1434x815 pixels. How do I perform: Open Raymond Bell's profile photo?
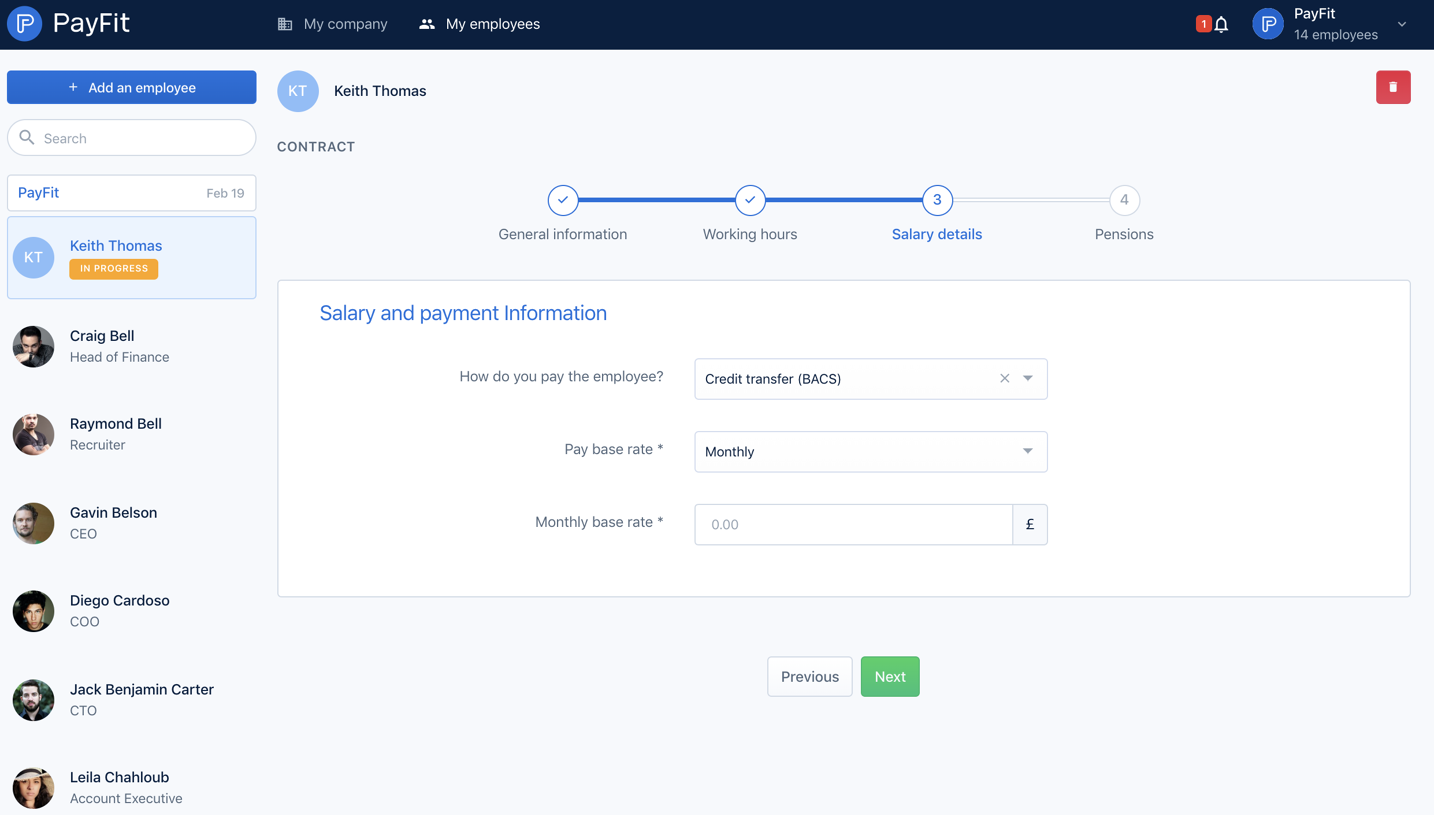[x=33, y=434]
